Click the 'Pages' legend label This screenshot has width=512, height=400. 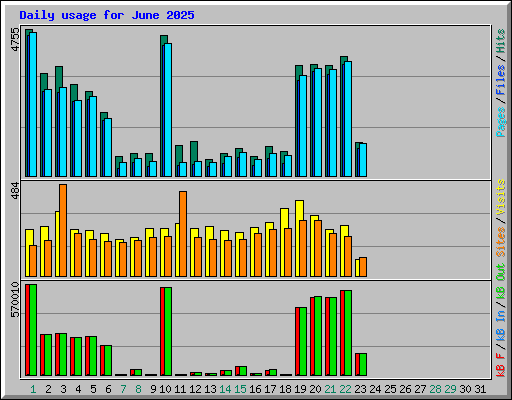[501, 122]
